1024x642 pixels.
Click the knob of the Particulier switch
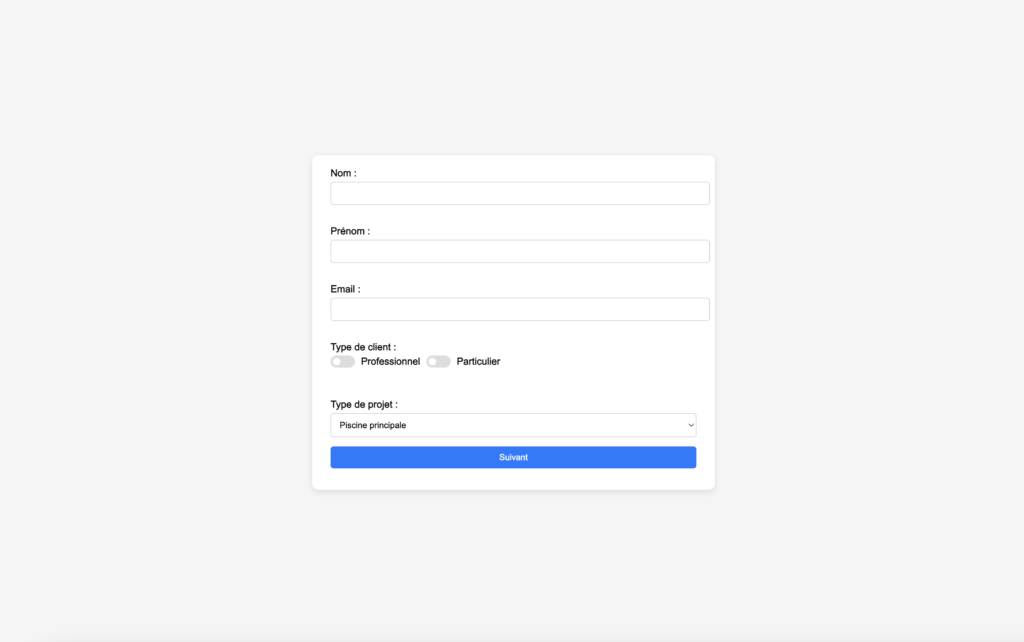point(432,362)
